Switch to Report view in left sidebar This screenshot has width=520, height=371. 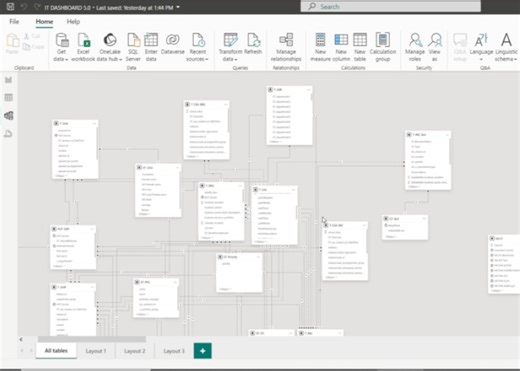pos(9,80)
